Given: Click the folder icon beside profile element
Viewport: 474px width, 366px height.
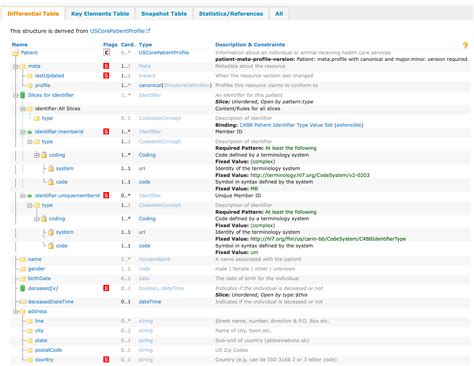Looking at the screenshot, I should [x=30, y=86].
